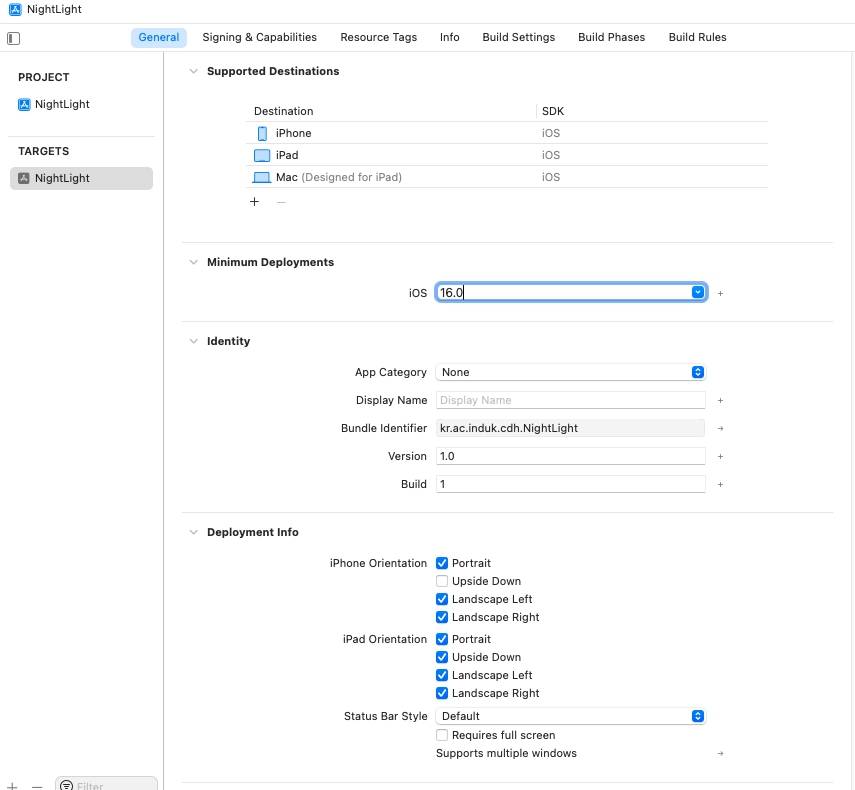Open the App Category dropdown
This screenshot has width=855, height=790.
click(x=571, y=372)
